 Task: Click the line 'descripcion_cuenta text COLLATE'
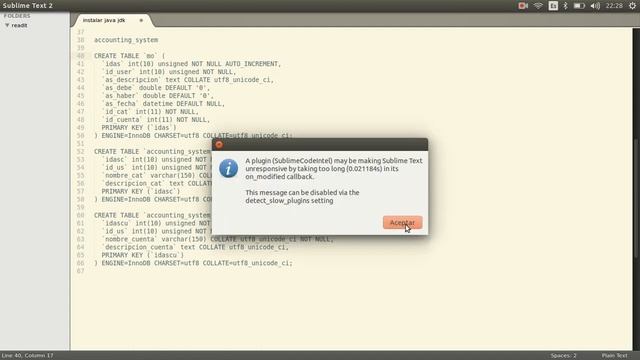coord(195,247)
